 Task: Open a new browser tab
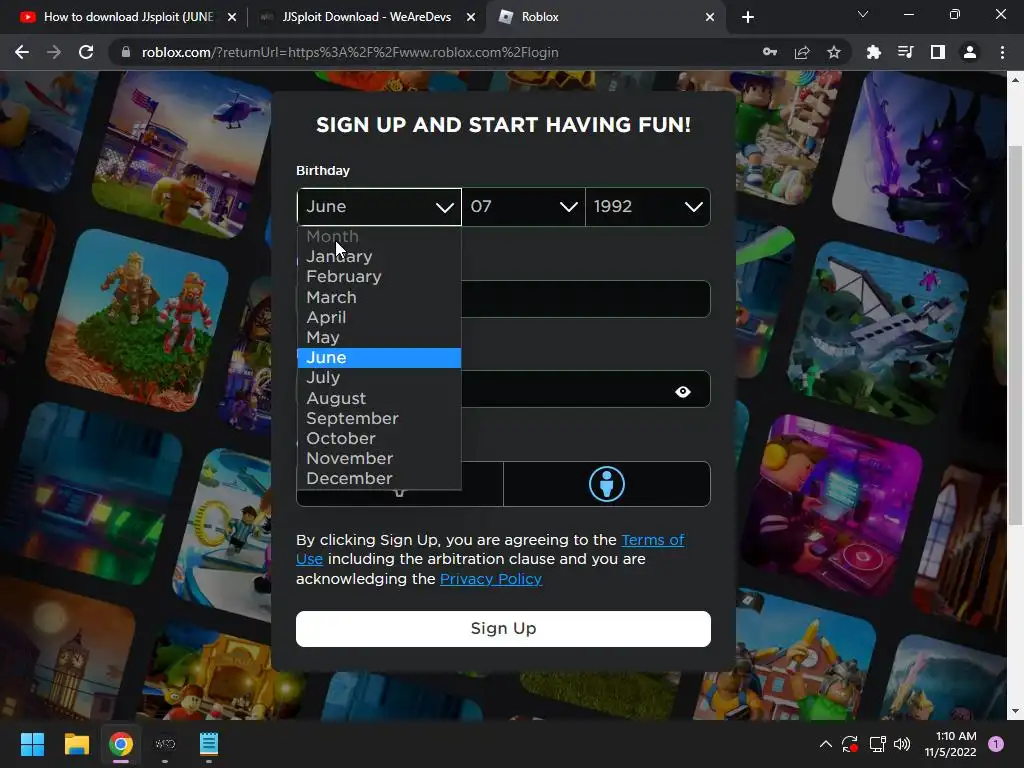(x=748, y=17)
